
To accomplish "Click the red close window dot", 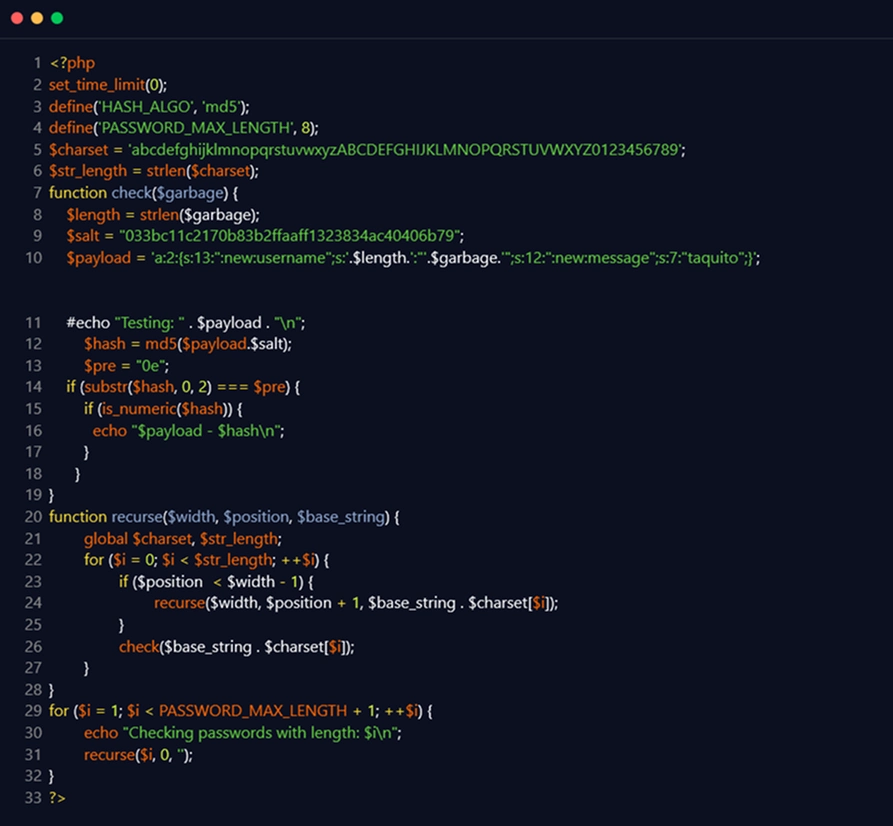I will click(17, 18).
